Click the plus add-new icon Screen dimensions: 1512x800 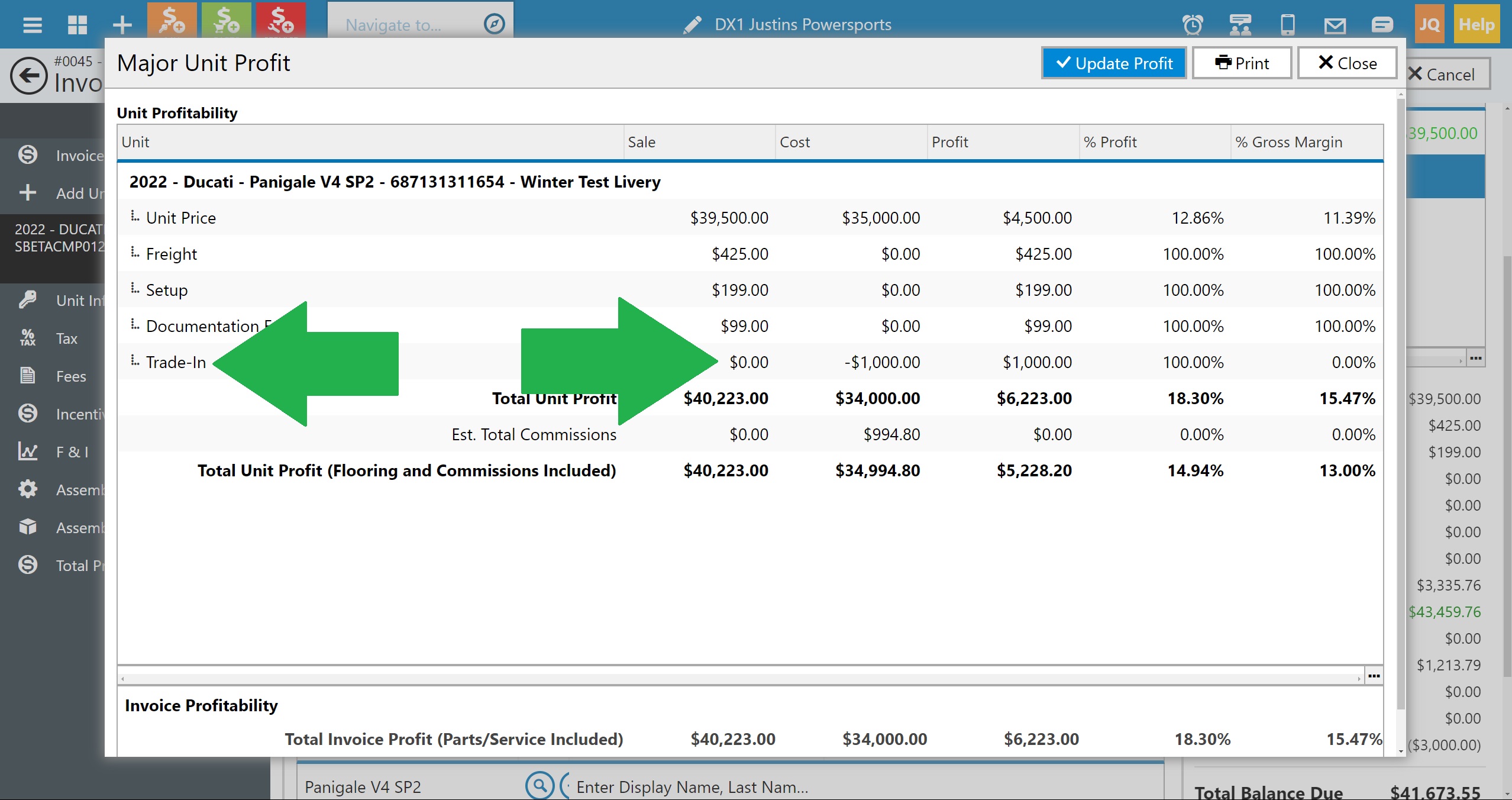[x=122, y=25]
